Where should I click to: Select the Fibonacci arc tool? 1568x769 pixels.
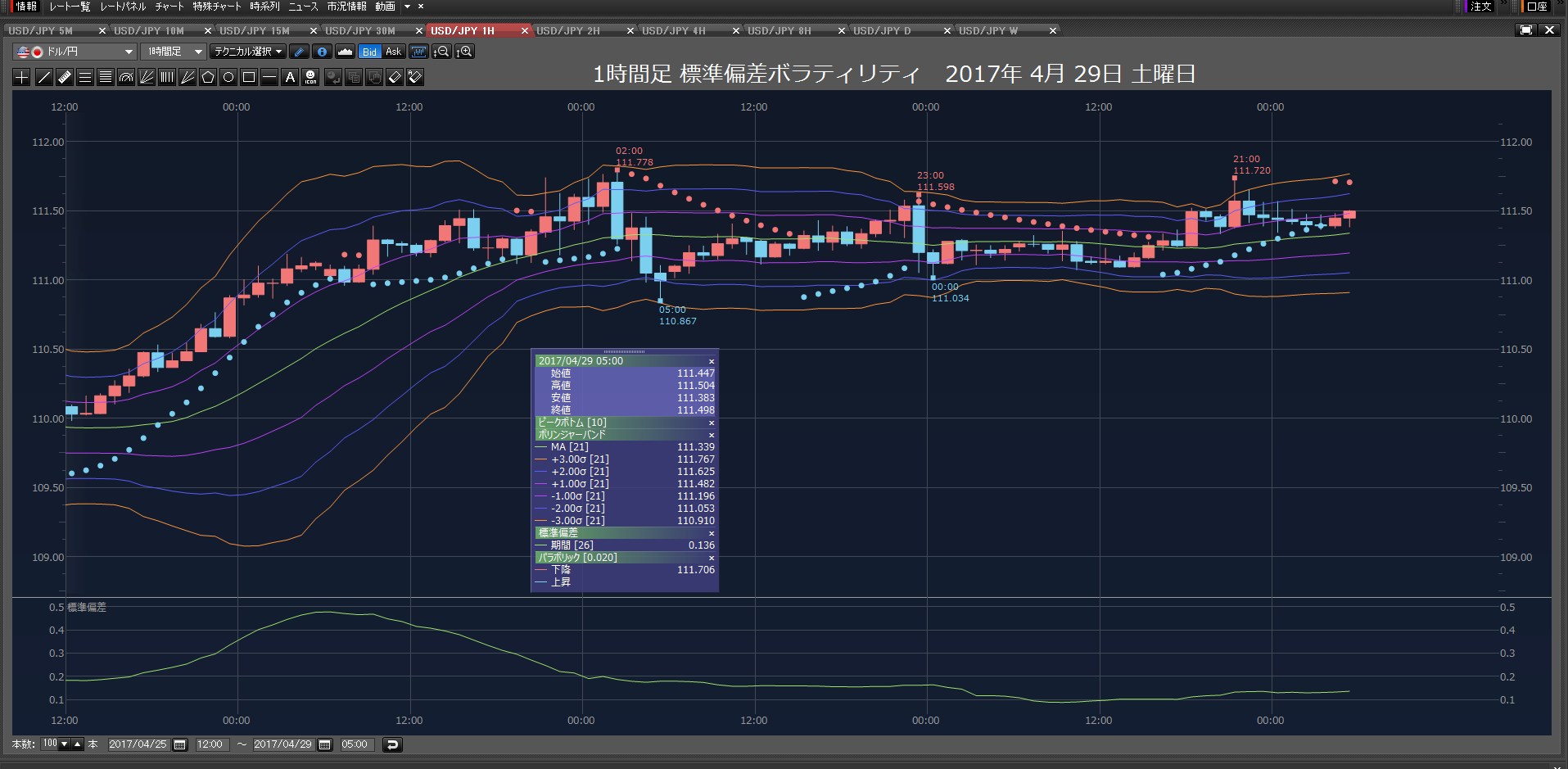click(126, 77)
